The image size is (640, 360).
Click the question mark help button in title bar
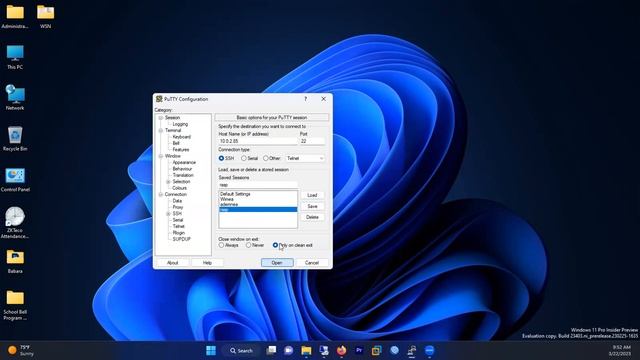point(305,99)
